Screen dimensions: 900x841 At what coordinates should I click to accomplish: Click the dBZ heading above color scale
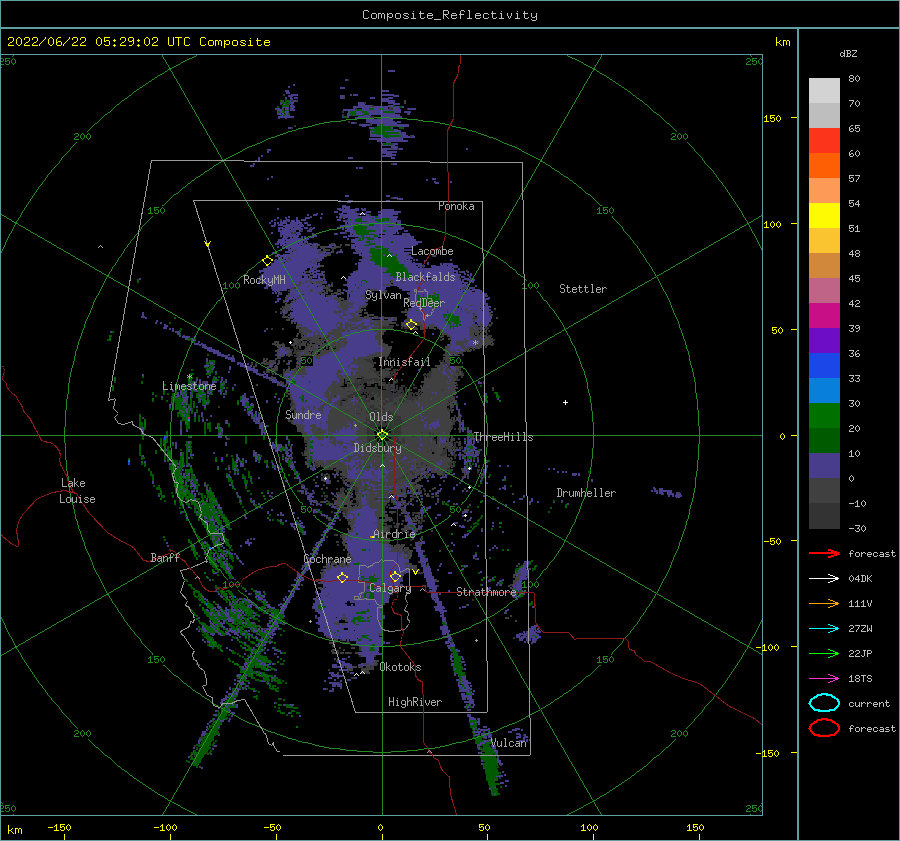coord(848,53)
